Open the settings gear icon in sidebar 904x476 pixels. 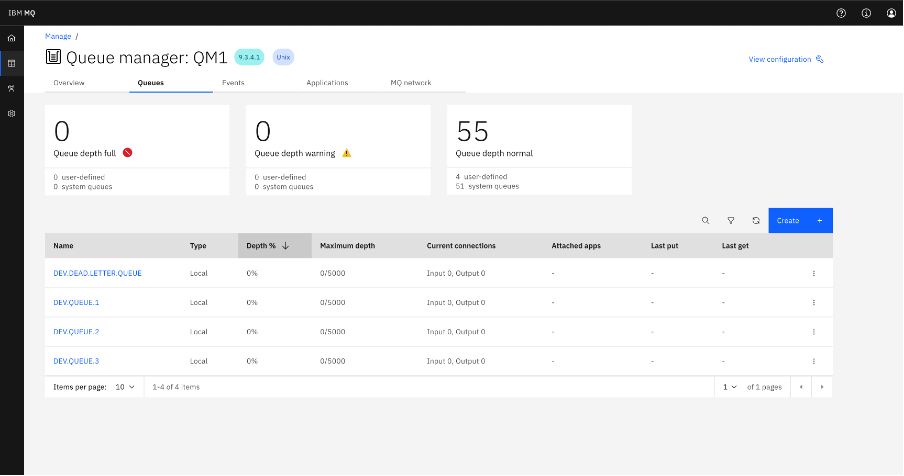[x=12, y=114]
